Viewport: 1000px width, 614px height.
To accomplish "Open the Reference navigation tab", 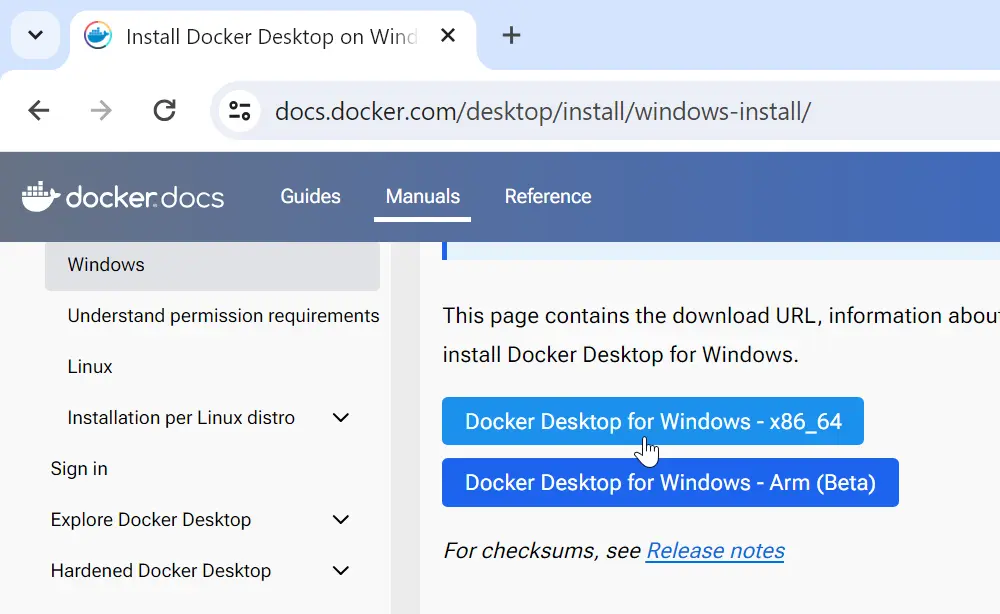I will pos(548,196).
